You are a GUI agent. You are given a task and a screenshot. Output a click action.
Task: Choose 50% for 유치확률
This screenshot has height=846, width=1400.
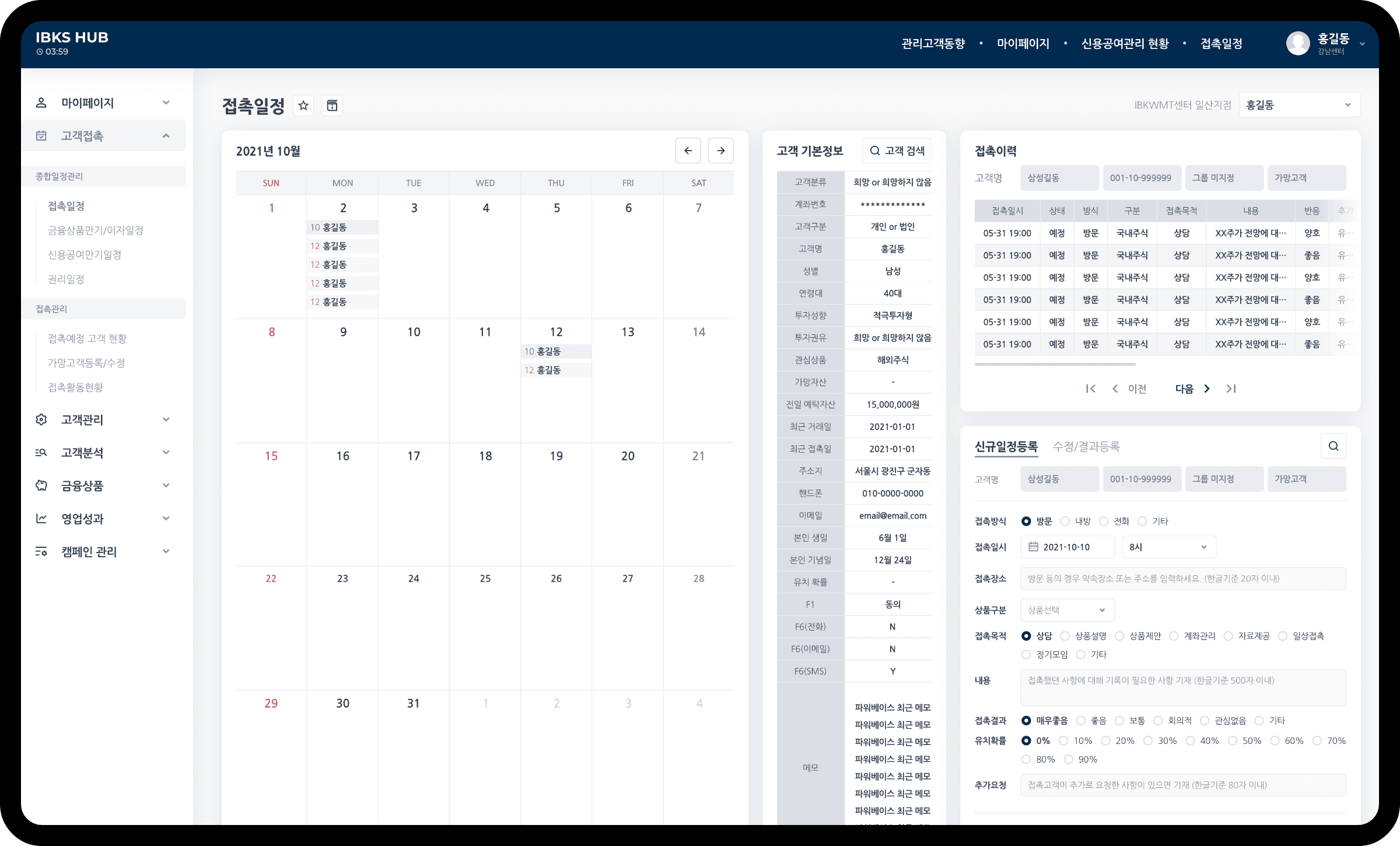click(x=1233, y=741)
